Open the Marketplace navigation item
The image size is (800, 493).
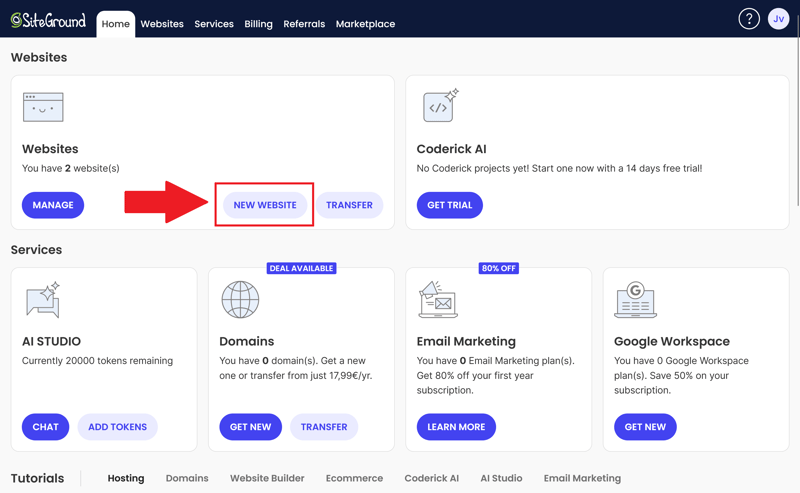[x=365, y=24]
